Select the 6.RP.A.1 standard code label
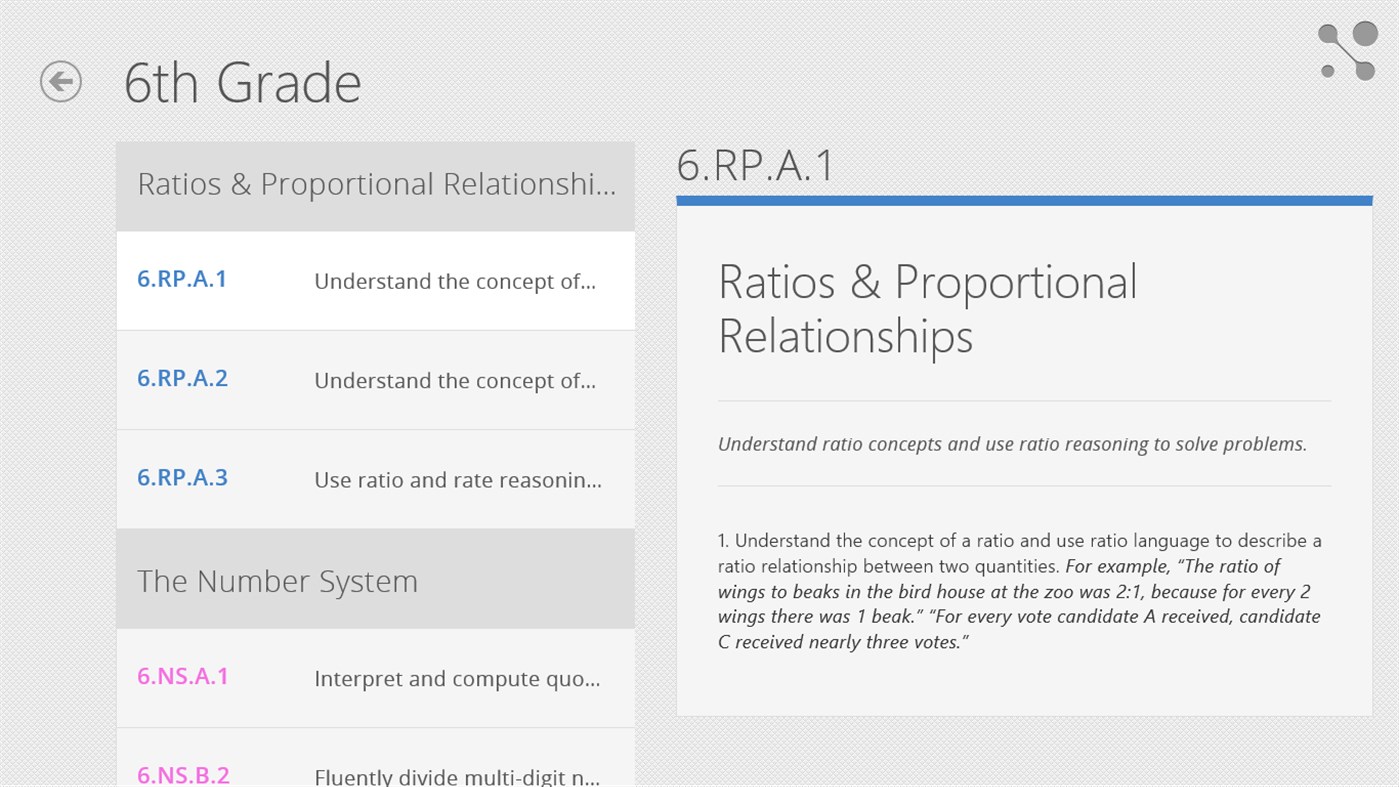 pyautogui.click(x=181, y=279)
